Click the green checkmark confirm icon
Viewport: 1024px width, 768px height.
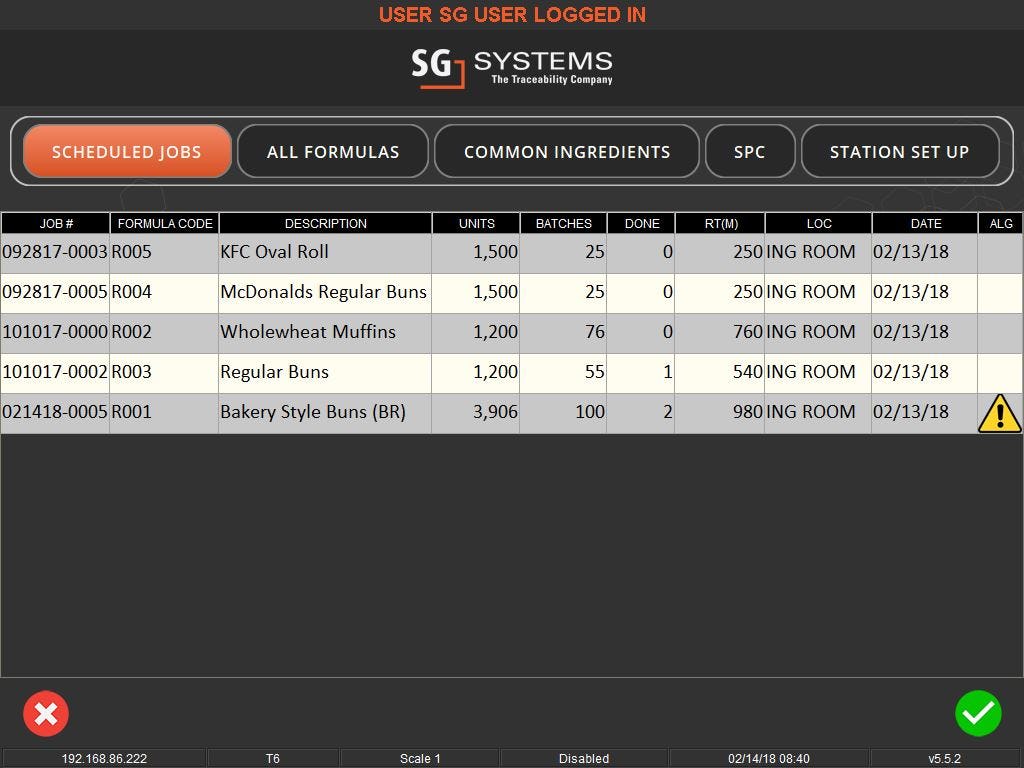pyautogui.click(x=978, y=713)
